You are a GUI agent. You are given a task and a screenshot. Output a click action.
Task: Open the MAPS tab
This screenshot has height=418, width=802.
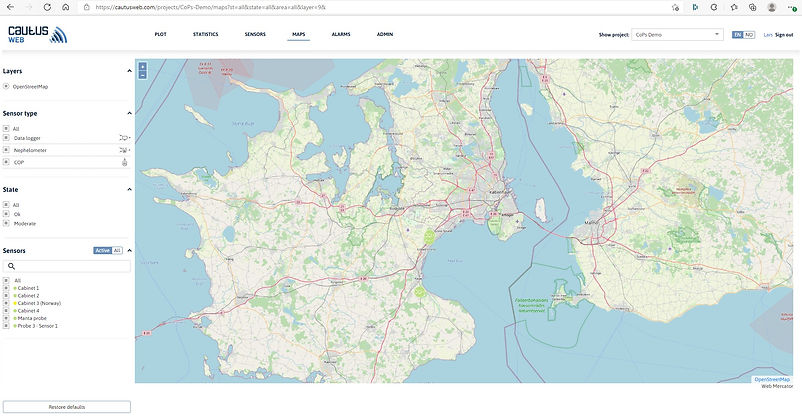(x=299, y=34)
